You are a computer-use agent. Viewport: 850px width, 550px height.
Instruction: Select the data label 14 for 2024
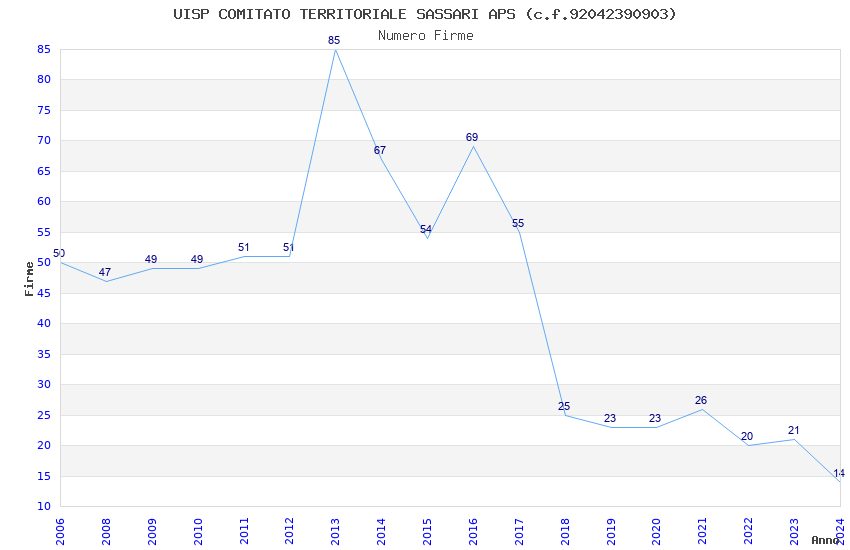(839, 473)
